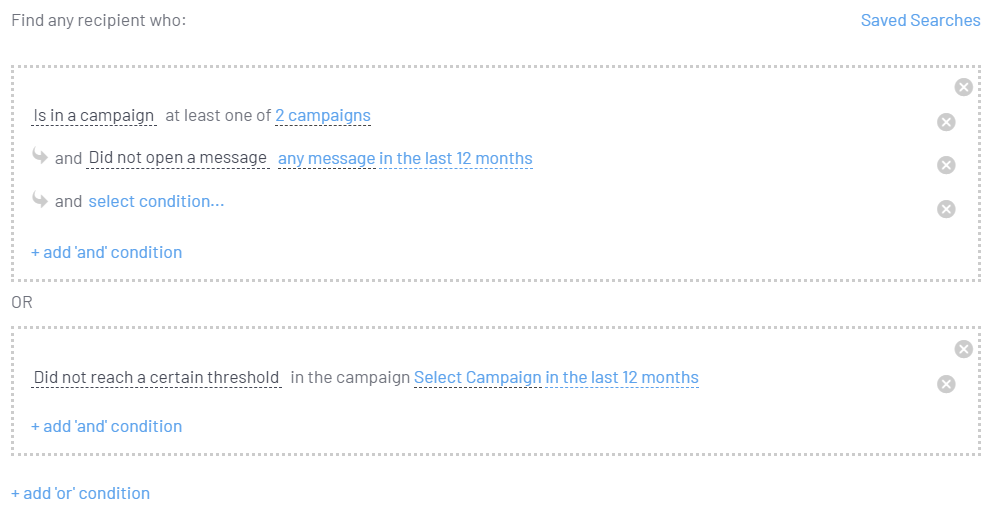Add 'and' condition to first group
This screenshot has height=513, width=997.
pyautogui.click(x=106, y=252)
